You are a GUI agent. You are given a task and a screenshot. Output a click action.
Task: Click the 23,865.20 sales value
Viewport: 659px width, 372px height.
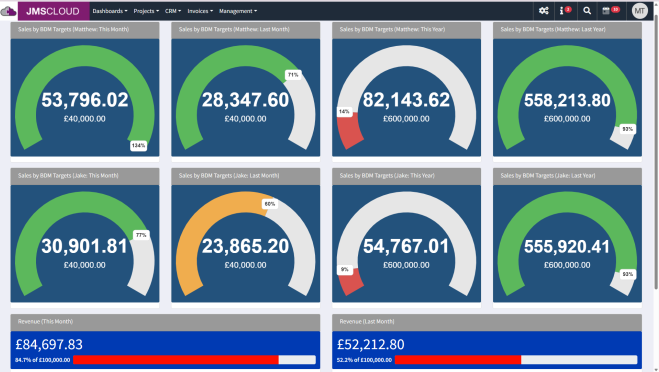(245, 246)
